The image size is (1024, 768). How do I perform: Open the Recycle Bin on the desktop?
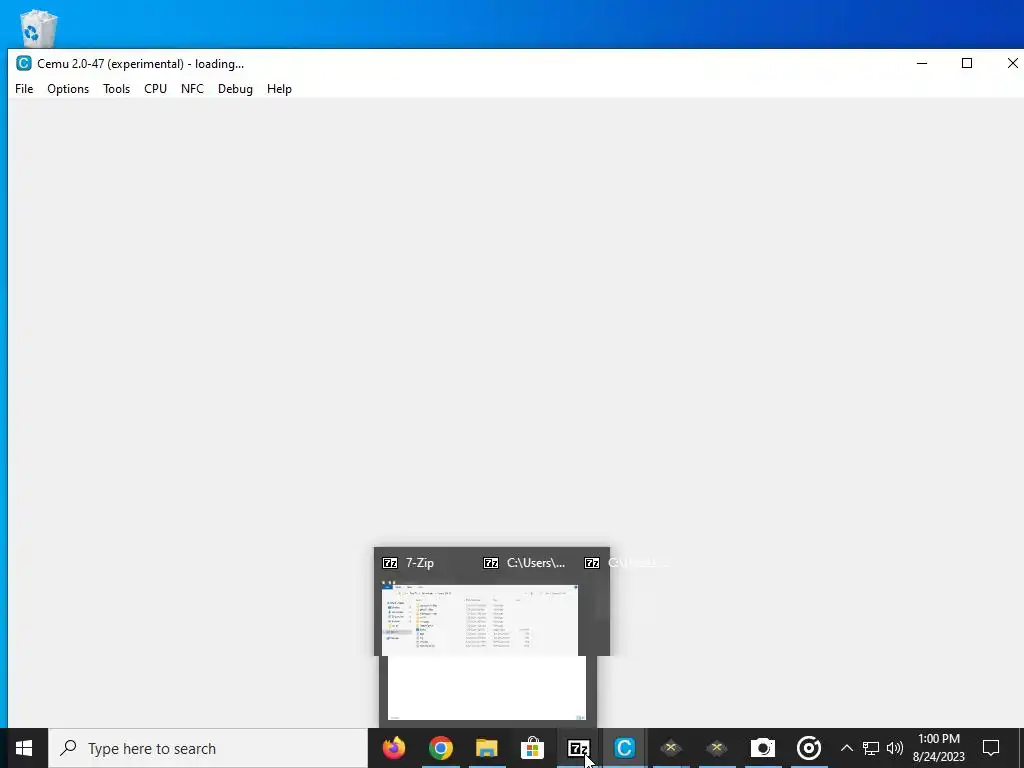coord(39,28)
